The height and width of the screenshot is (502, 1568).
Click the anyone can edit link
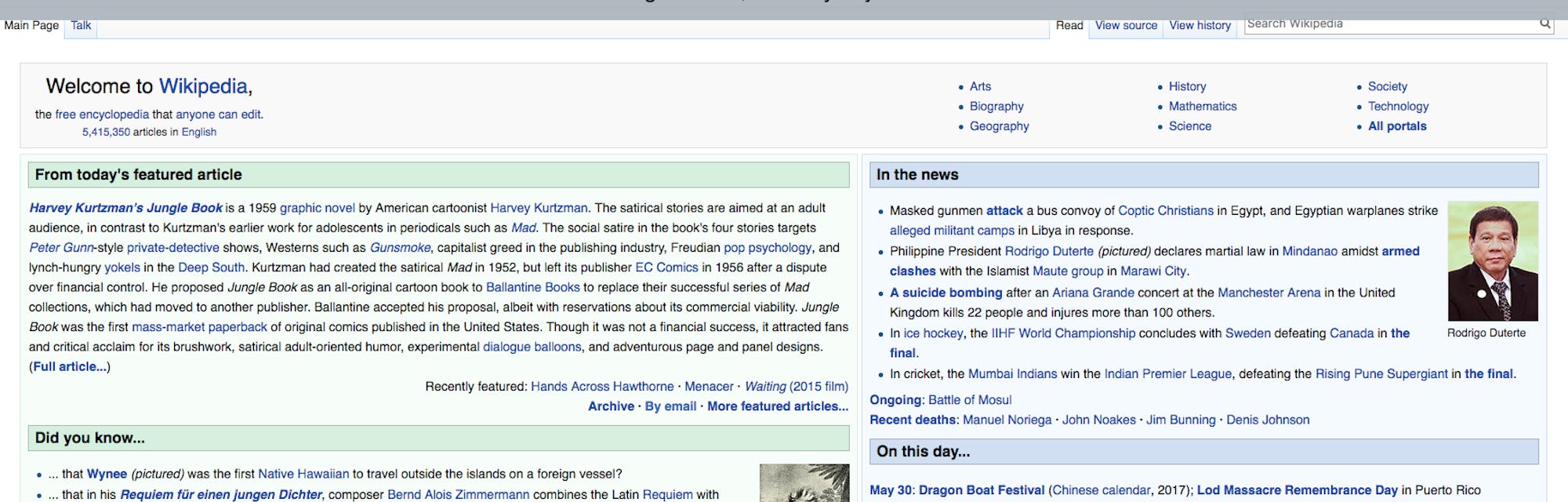pos(218,115)
